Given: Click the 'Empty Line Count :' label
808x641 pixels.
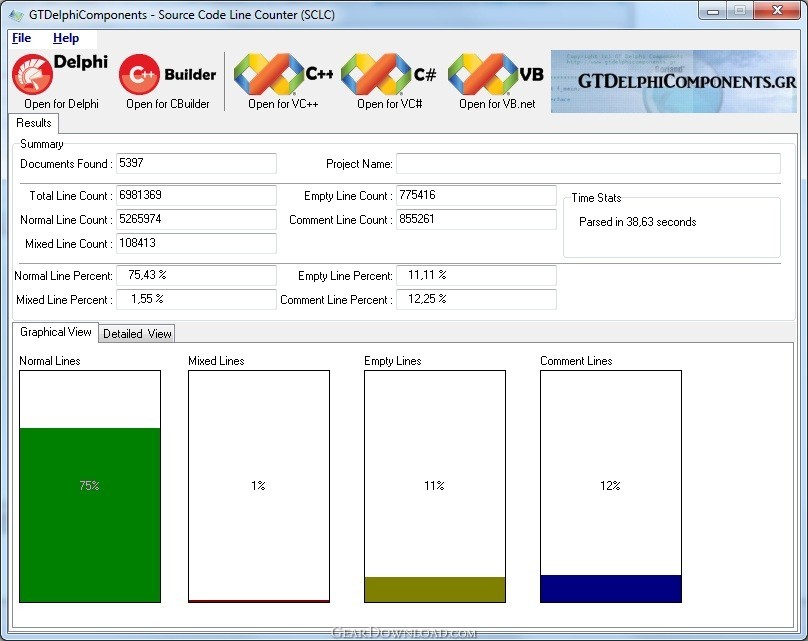Looking at the screenshot, I should 348,196.
